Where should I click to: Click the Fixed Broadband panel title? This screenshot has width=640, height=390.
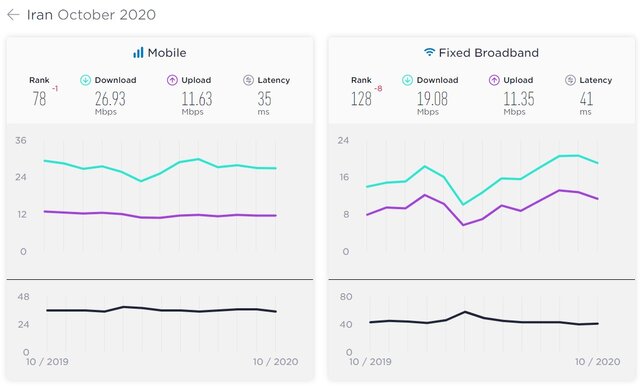489,53
